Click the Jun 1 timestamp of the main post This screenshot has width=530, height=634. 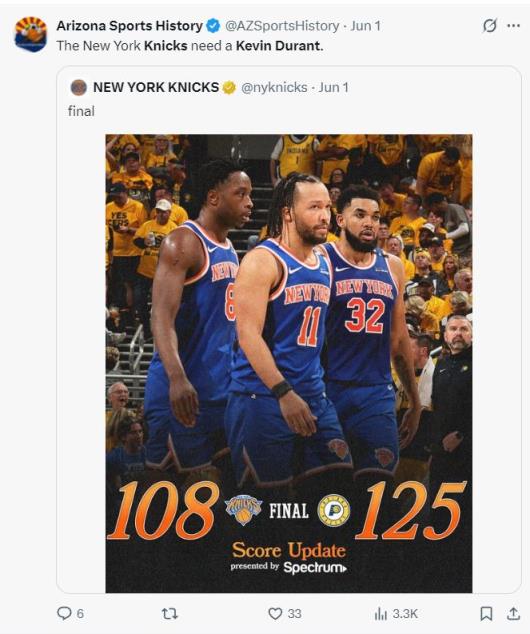(x=365, y=26)
